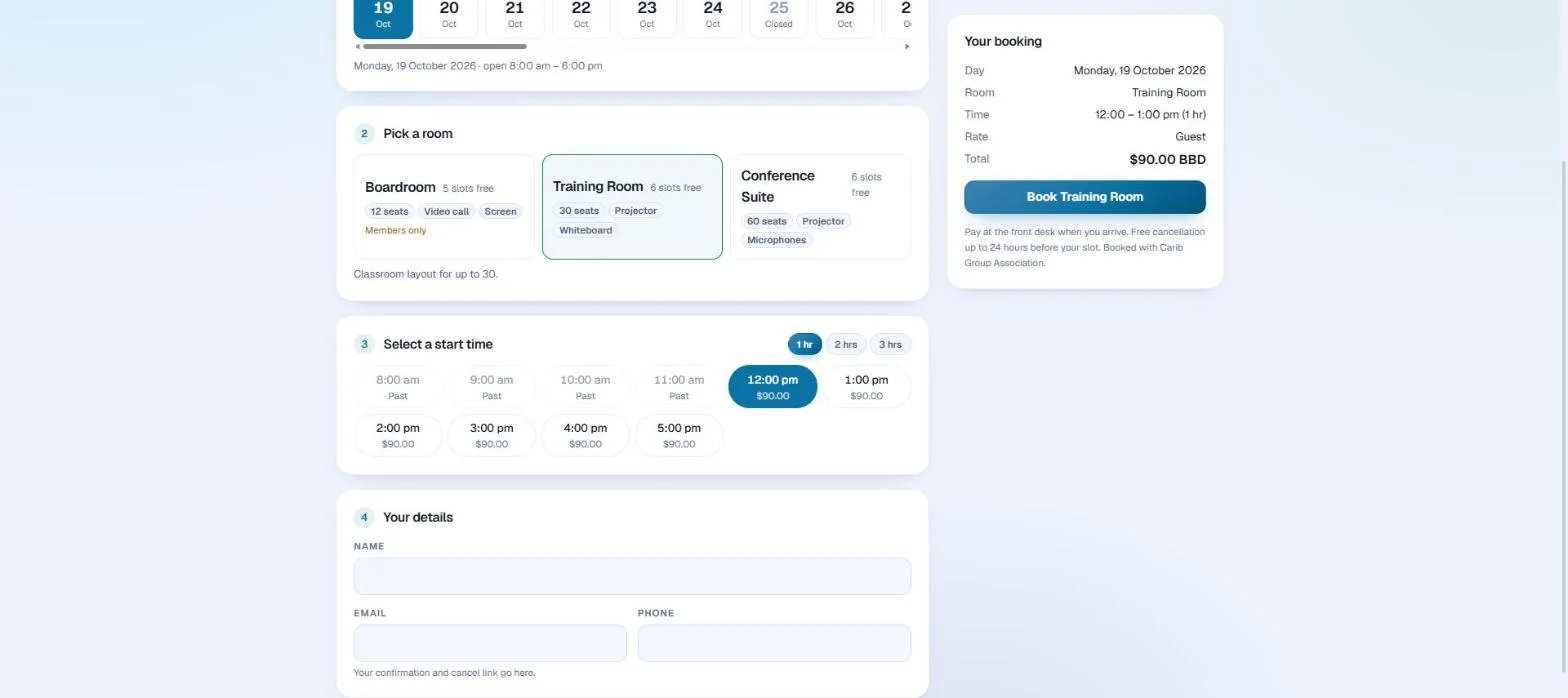Click the '60 seats' tag

click(x=767, y=221)
